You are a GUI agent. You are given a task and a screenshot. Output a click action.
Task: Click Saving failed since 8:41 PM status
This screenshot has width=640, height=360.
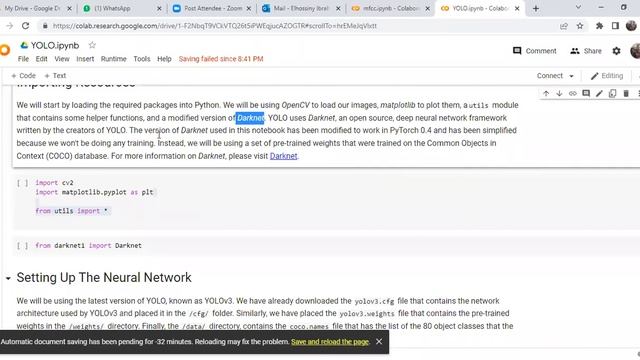[x=221, y=59]
